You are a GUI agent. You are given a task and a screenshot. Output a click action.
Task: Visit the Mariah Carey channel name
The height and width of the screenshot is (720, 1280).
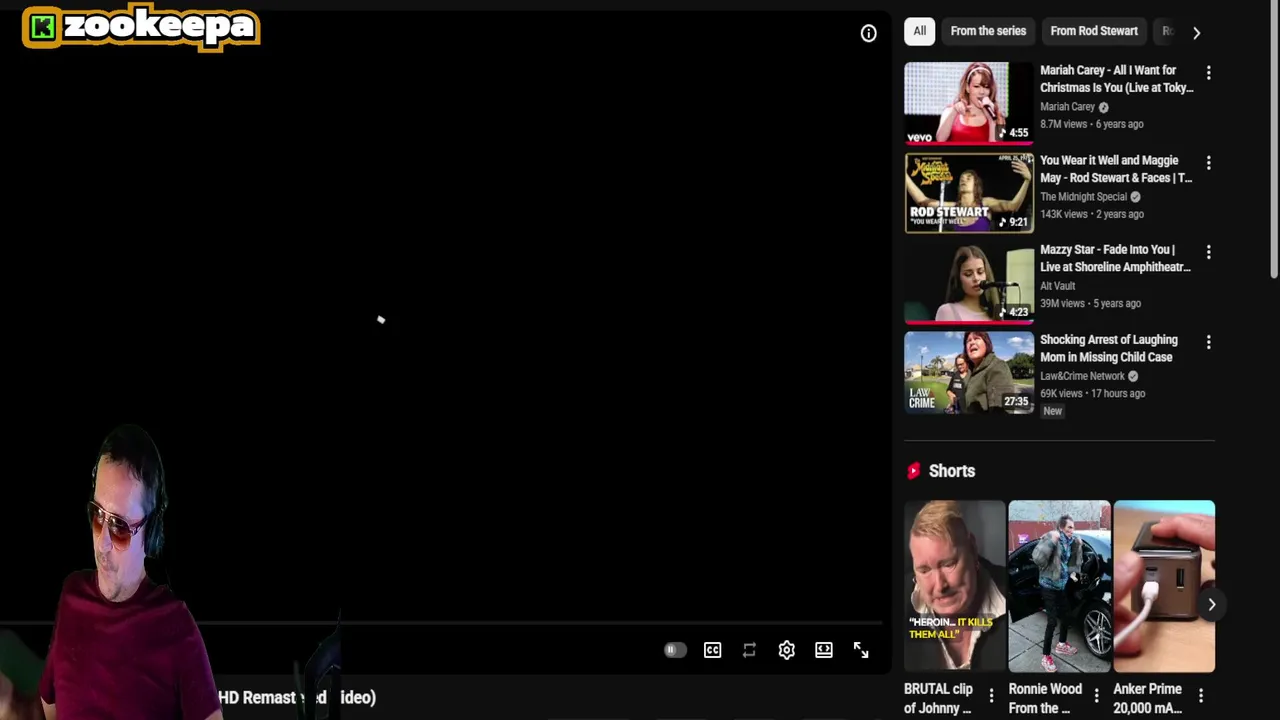(x=1067, y=107)
